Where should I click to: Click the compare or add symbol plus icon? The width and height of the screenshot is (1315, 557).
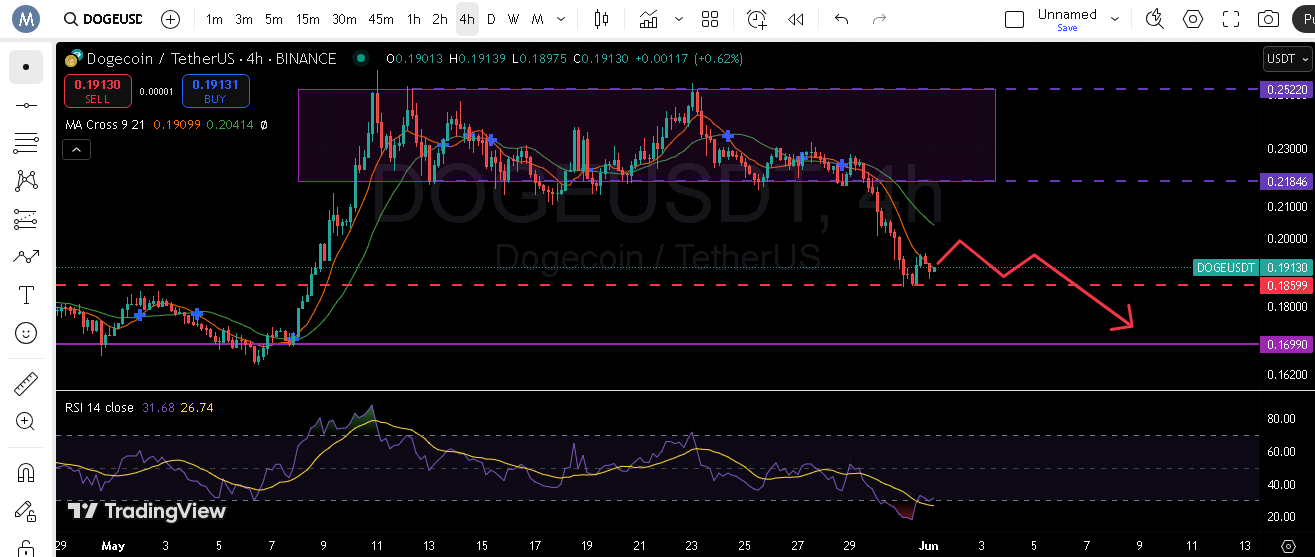point(171,19)
